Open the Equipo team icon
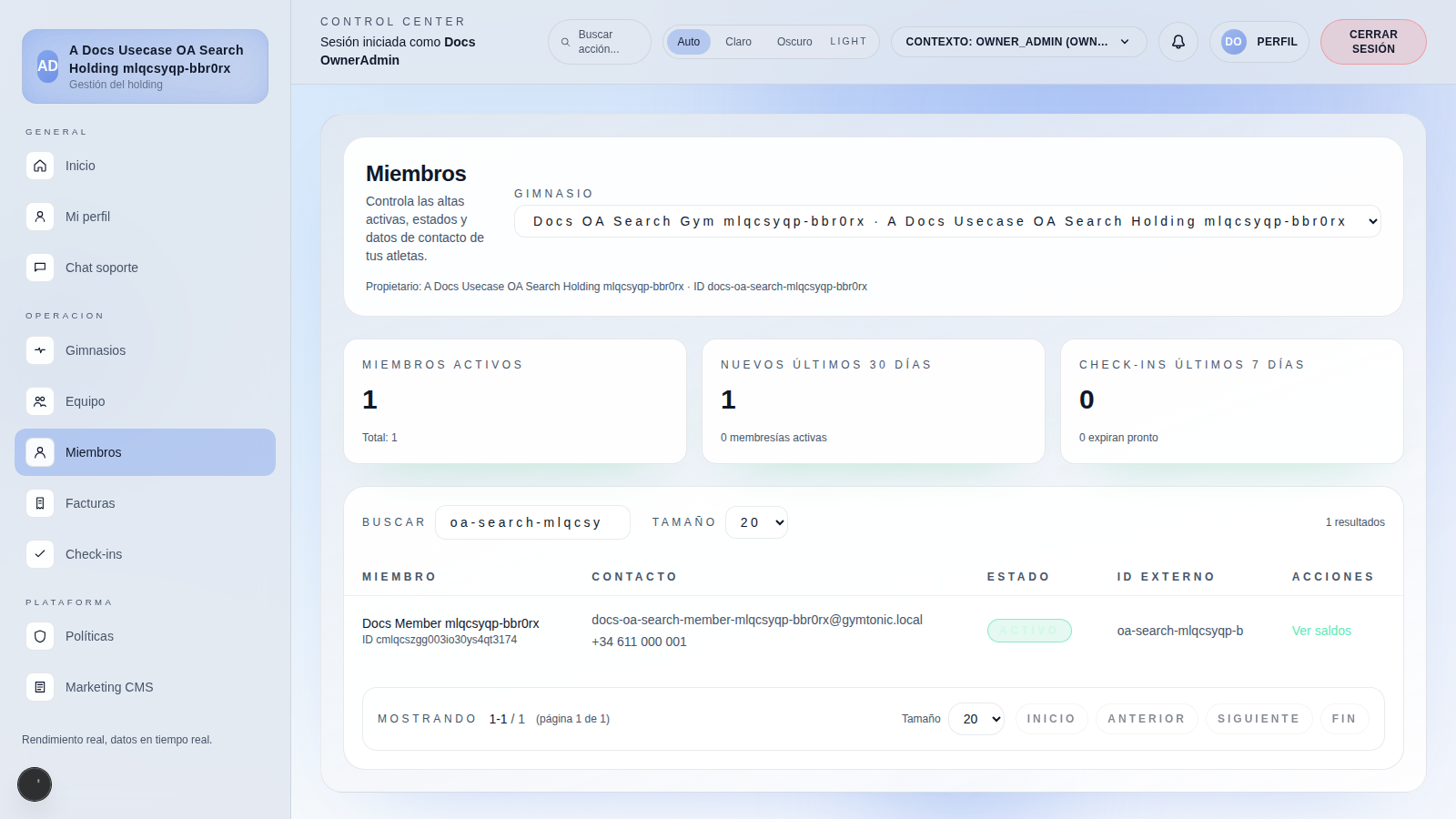The height and width of the screenshot is (819, 1456). pos(40,401)
